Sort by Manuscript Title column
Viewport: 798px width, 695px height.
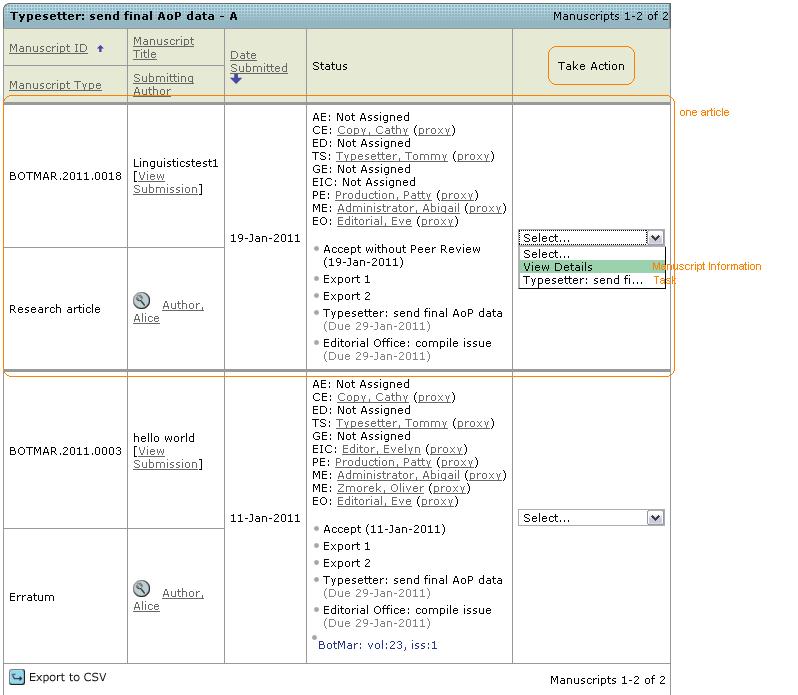pos(163,48)
